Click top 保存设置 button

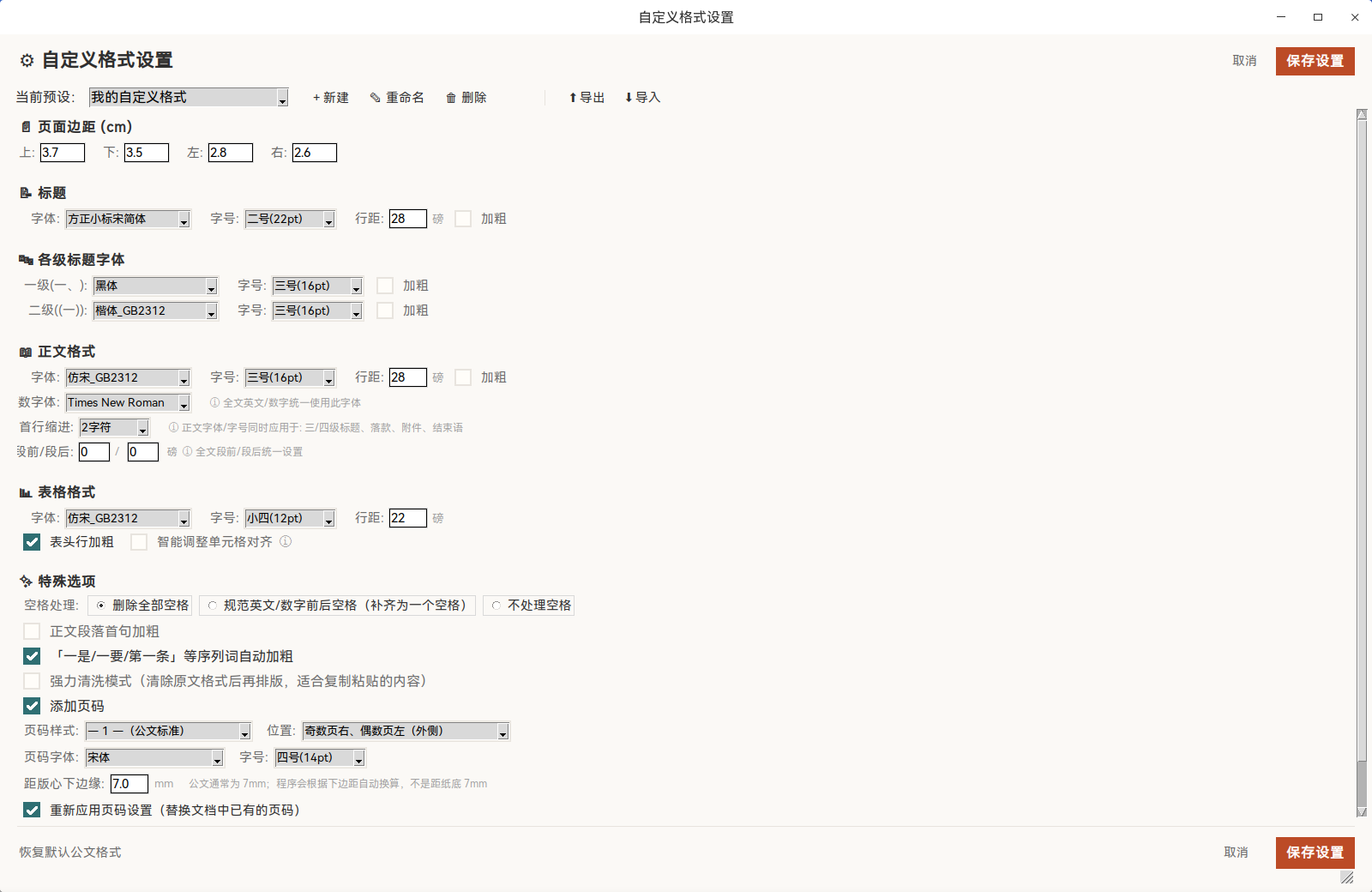1315,61
